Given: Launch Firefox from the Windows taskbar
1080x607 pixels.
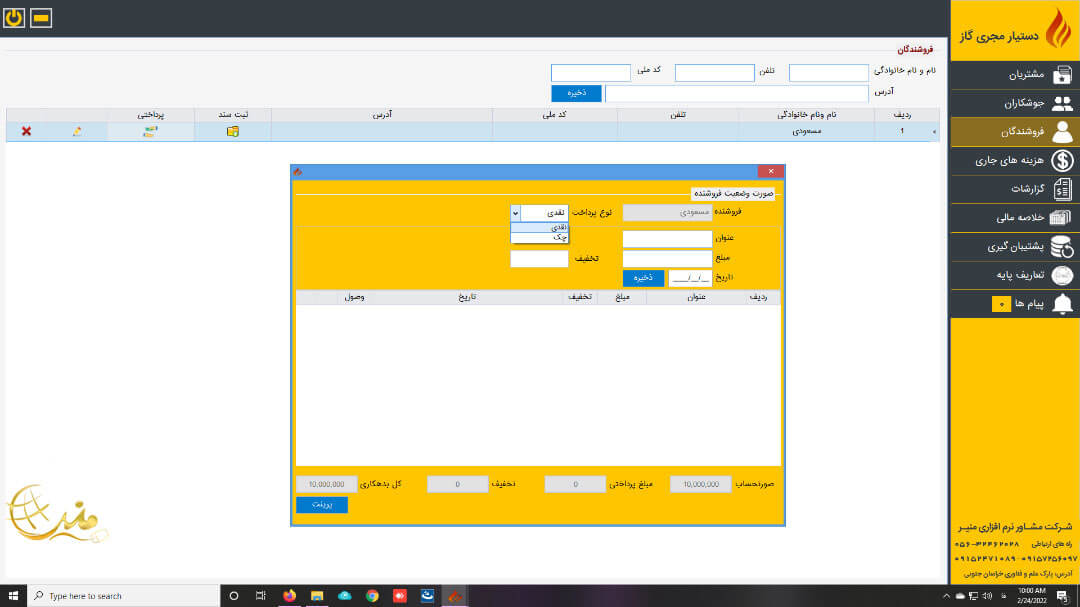Looking at the screenshot, I should 290,595.
